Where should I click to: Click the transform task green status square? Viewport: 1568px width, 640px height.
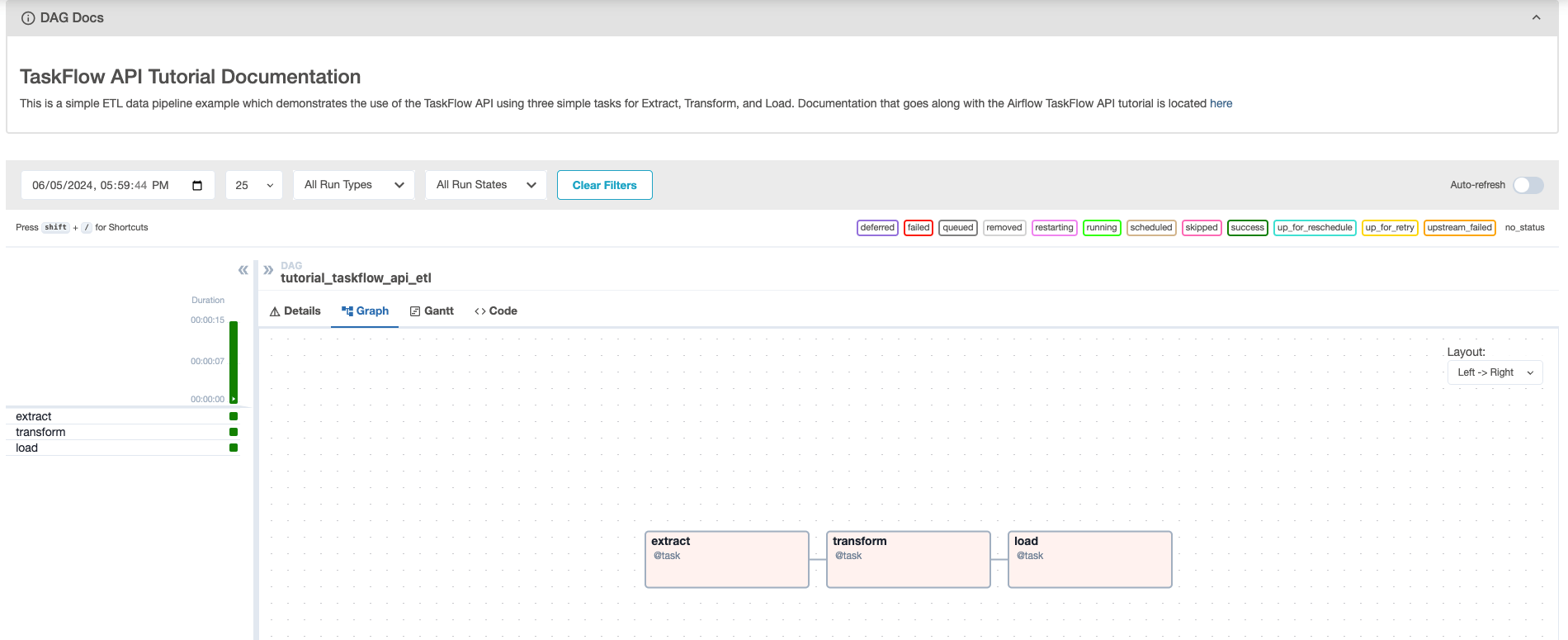(234, 433)
